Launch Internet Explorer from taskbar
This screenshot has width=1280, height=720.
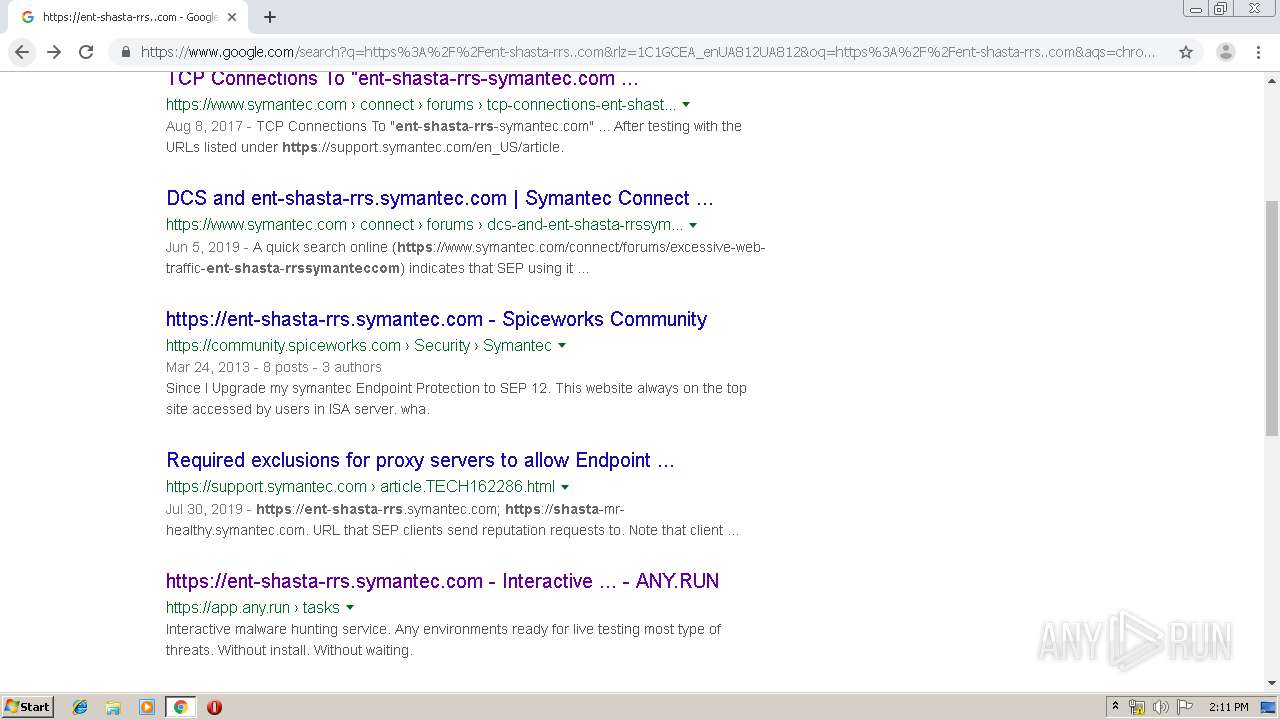[80, 707]
